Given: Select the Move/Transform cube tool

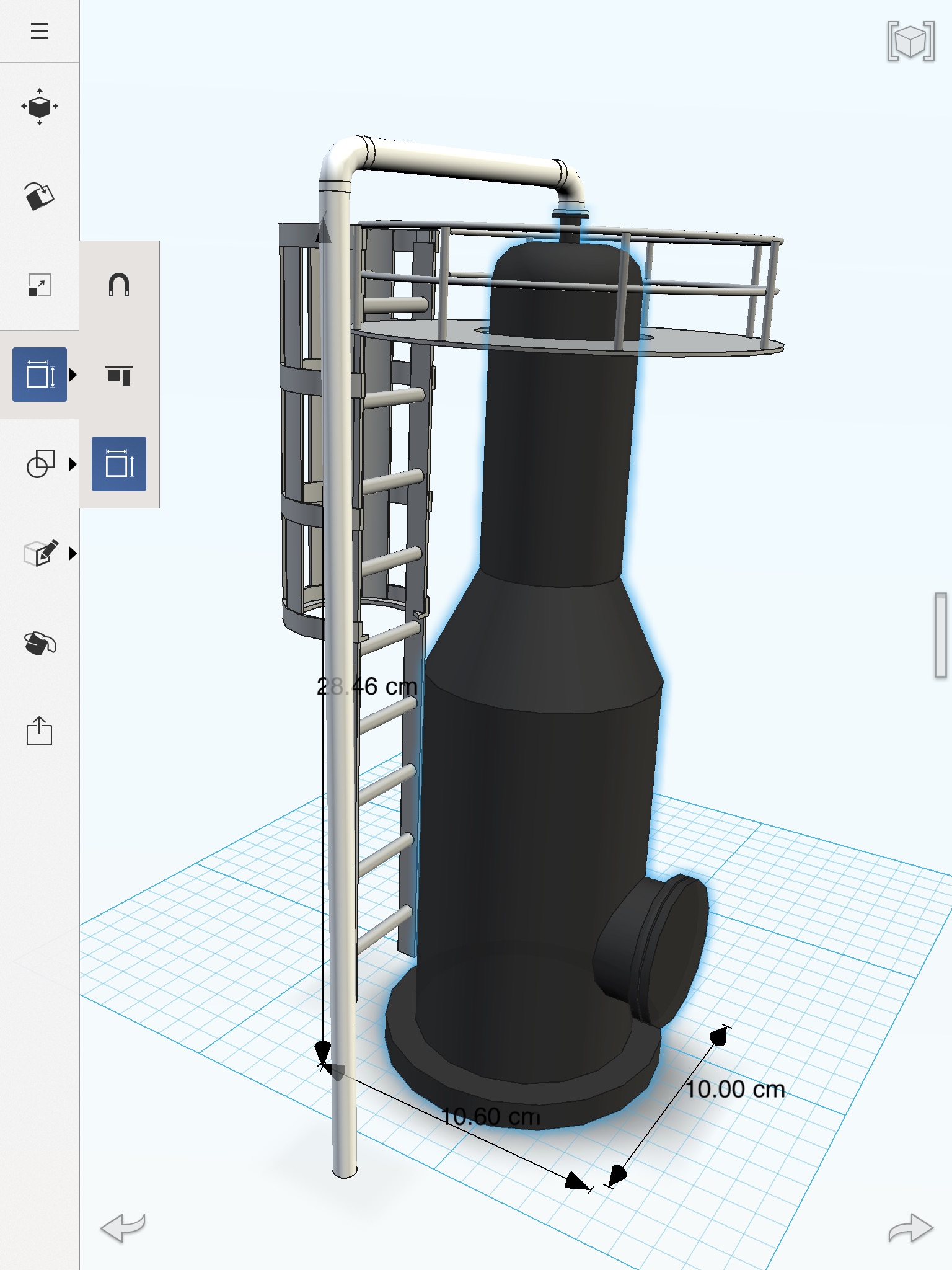Looking at the screenshot, I should 40,107.
